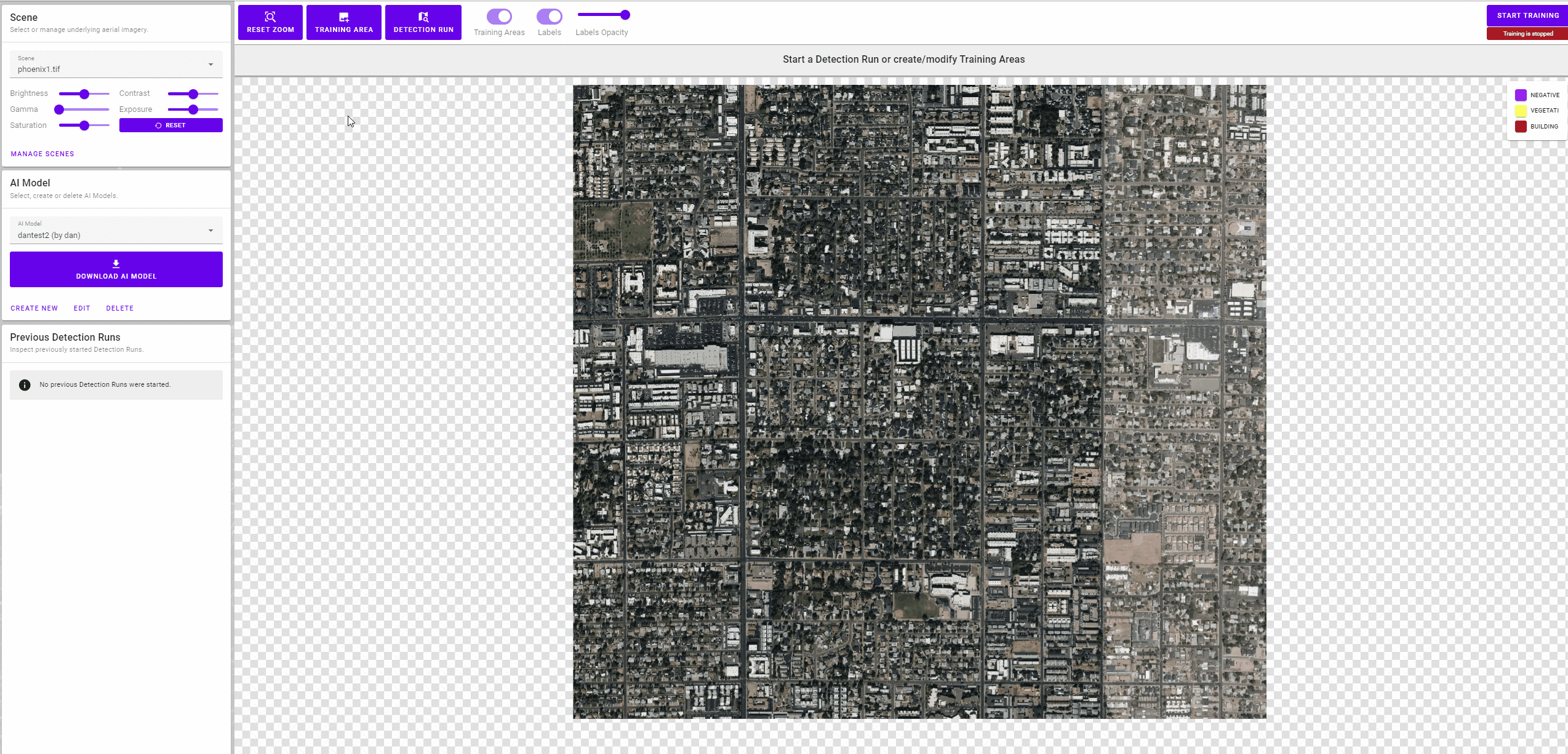Click Delete for the AI model

(119, 308)
